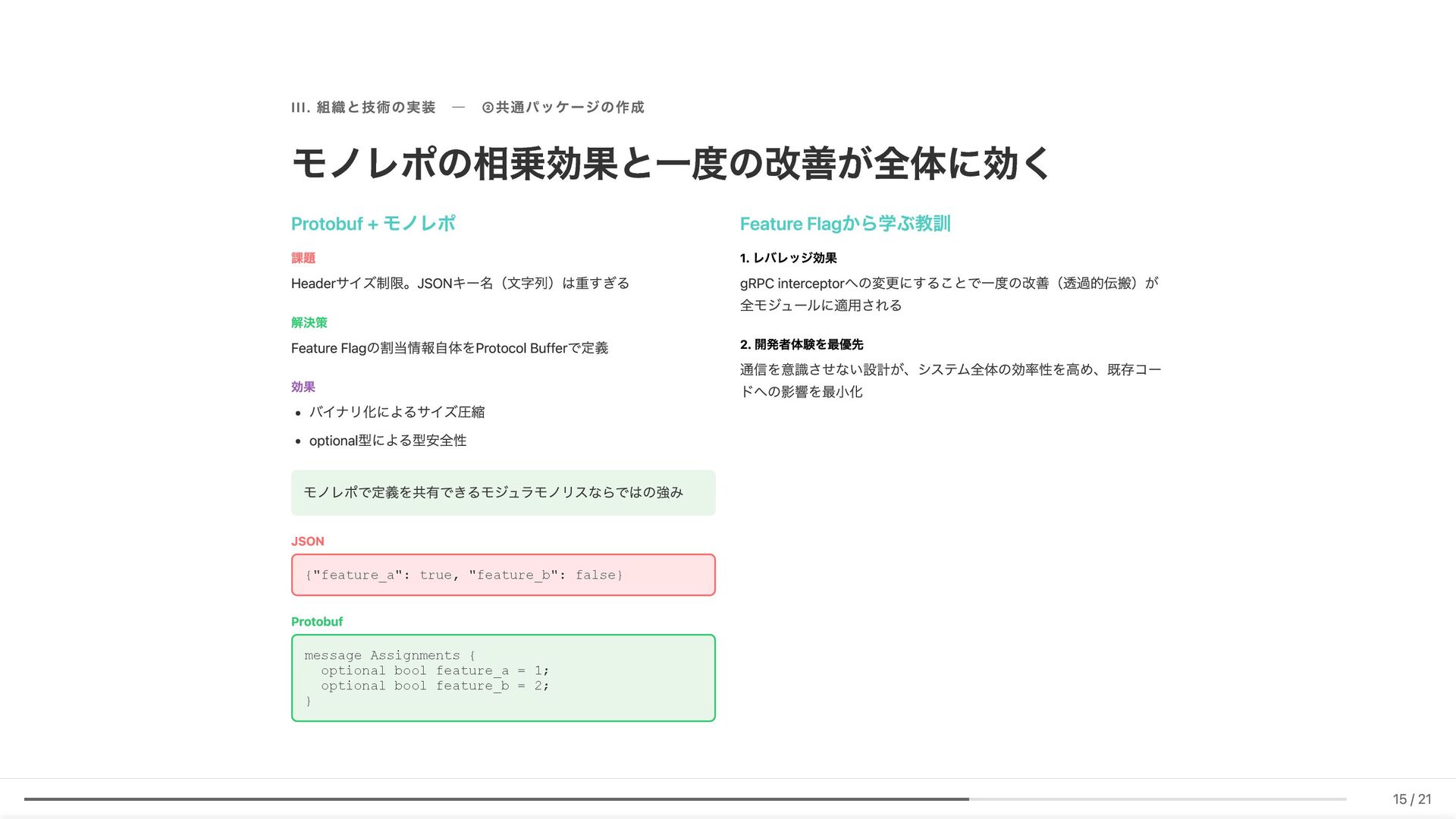This screenshot has height=819, width=1456.
Task: Click the Protobuf + モノレポ heading
Action: coord(373,224)
